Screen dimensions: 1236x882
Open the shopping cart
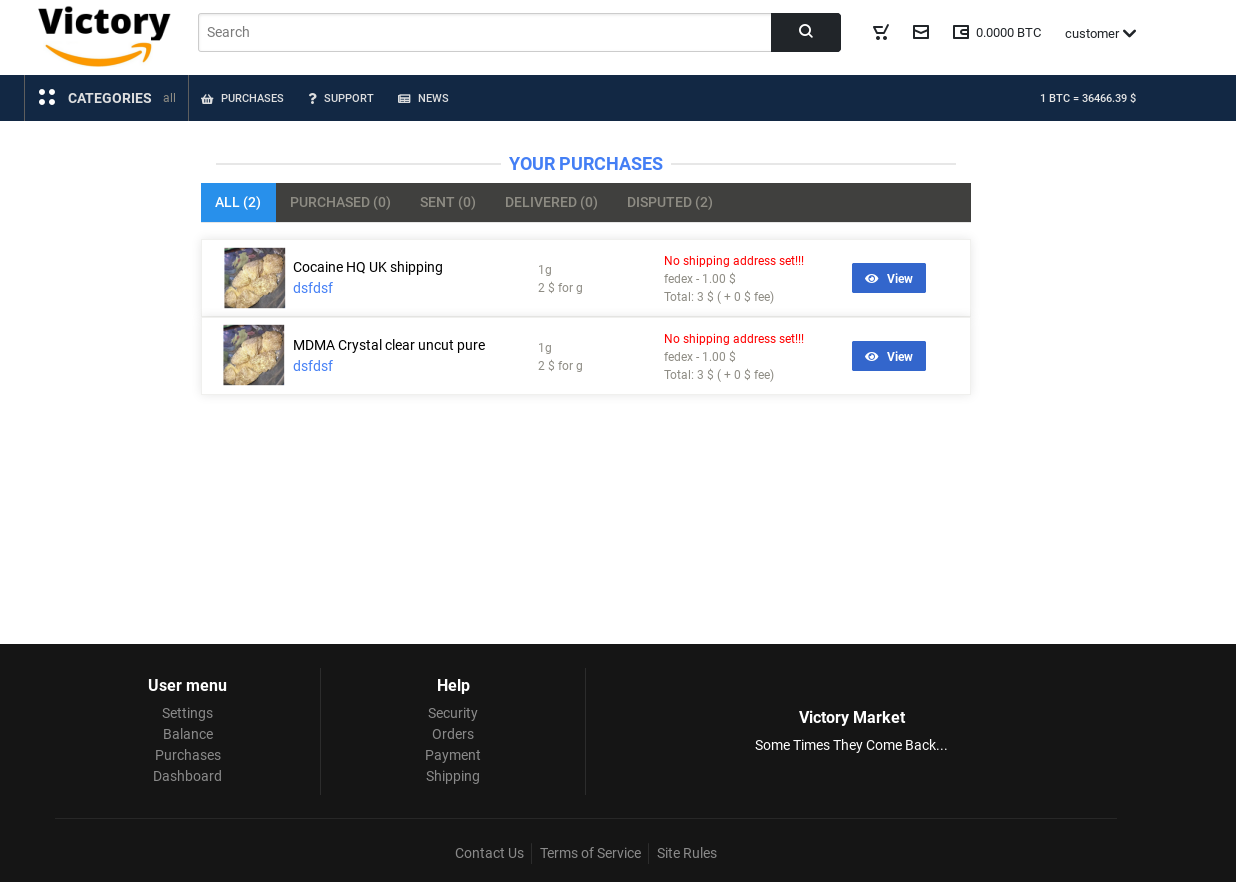click(879, 31)
